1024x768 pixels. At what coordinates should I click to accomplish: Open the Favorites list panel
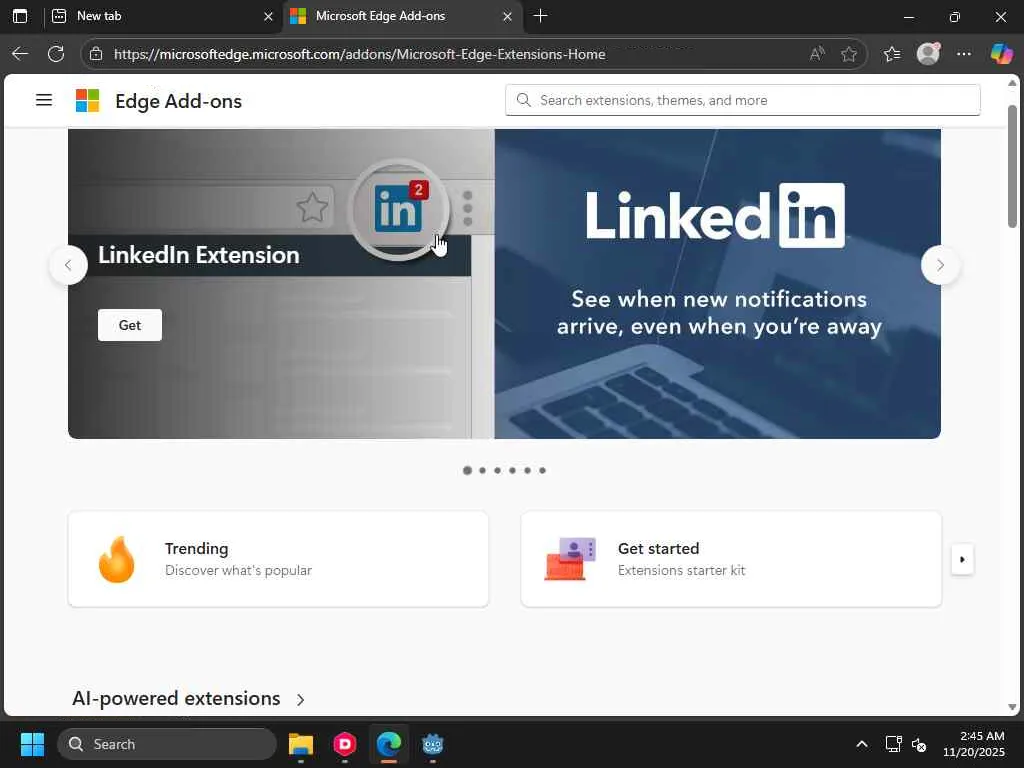(892, 54)
